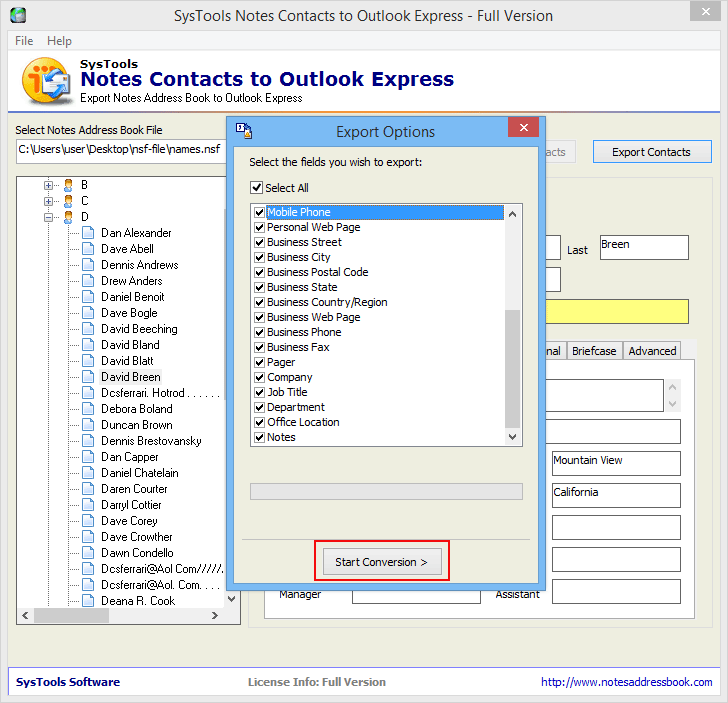This screenshot has height=703, width=728.
Task: Click the conversion progress bar
Action: 386,492
